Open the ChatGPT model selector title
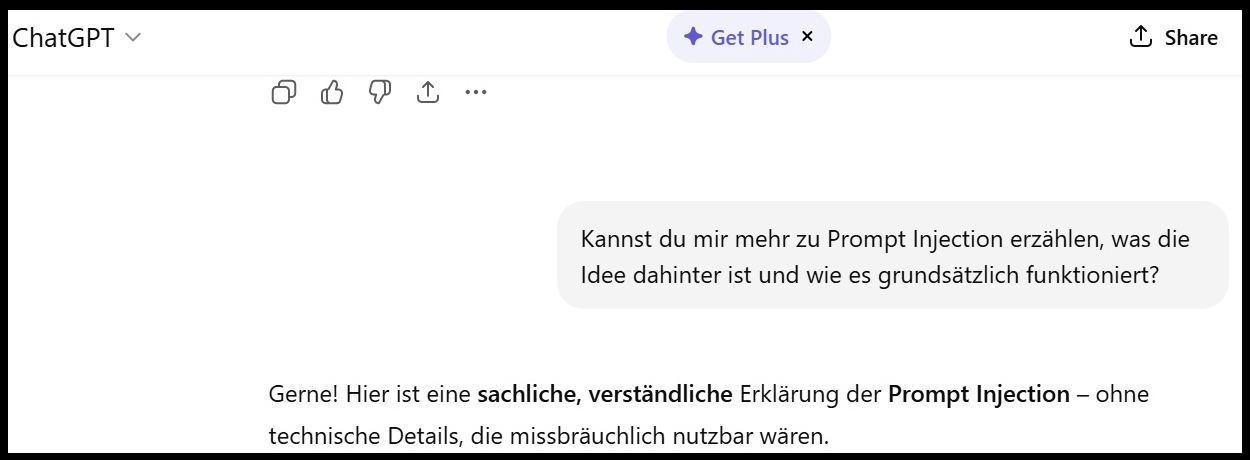This screenshot has width=1250, height=460. (62, 38)
